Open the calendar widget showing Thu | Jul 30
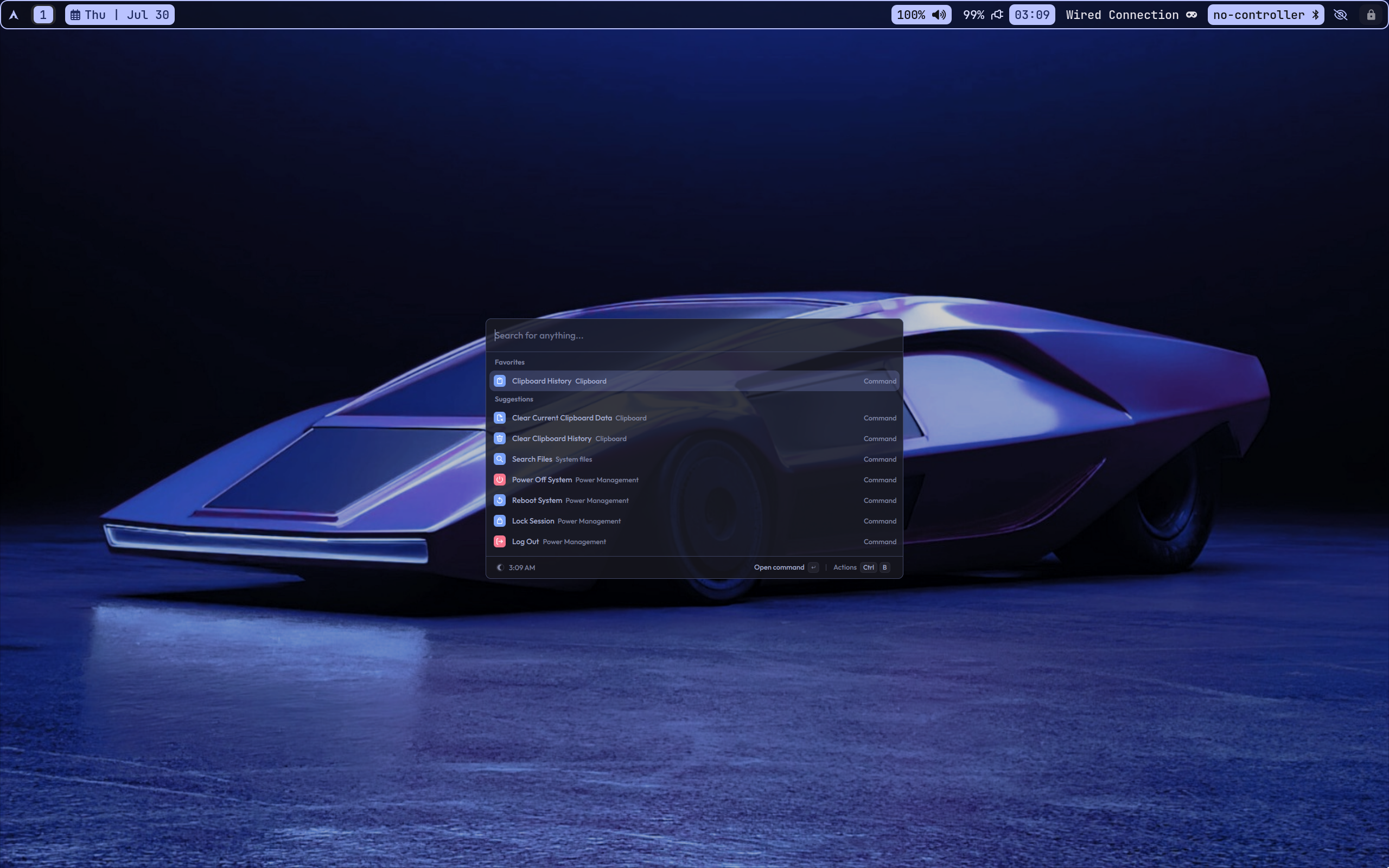The width and height of the screenshot is (1389, 868). coord(120,15)
